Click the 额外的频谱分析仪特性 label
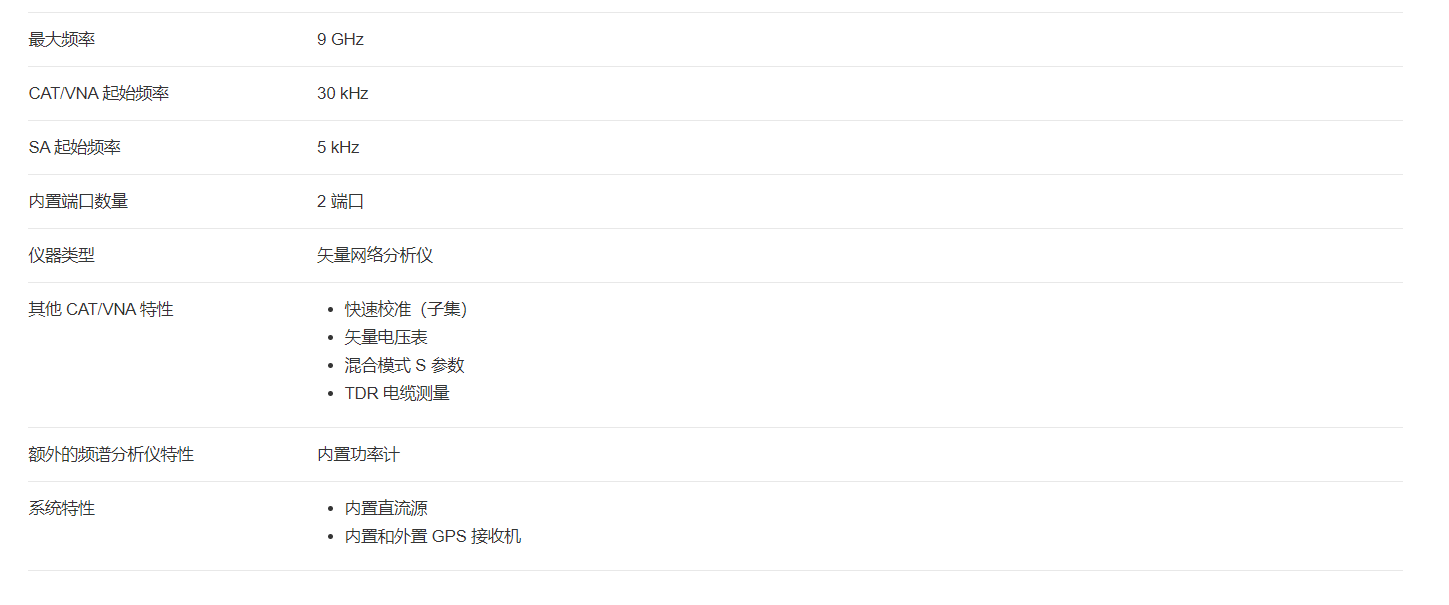The image size is (1449, 605). pos(111,455)
